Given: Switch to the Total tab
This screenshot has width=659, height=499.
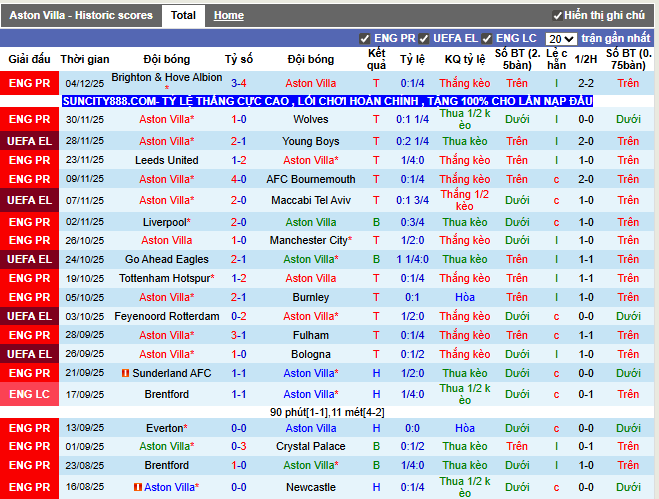Looking at the screenshot, I should tap(183, 15).
